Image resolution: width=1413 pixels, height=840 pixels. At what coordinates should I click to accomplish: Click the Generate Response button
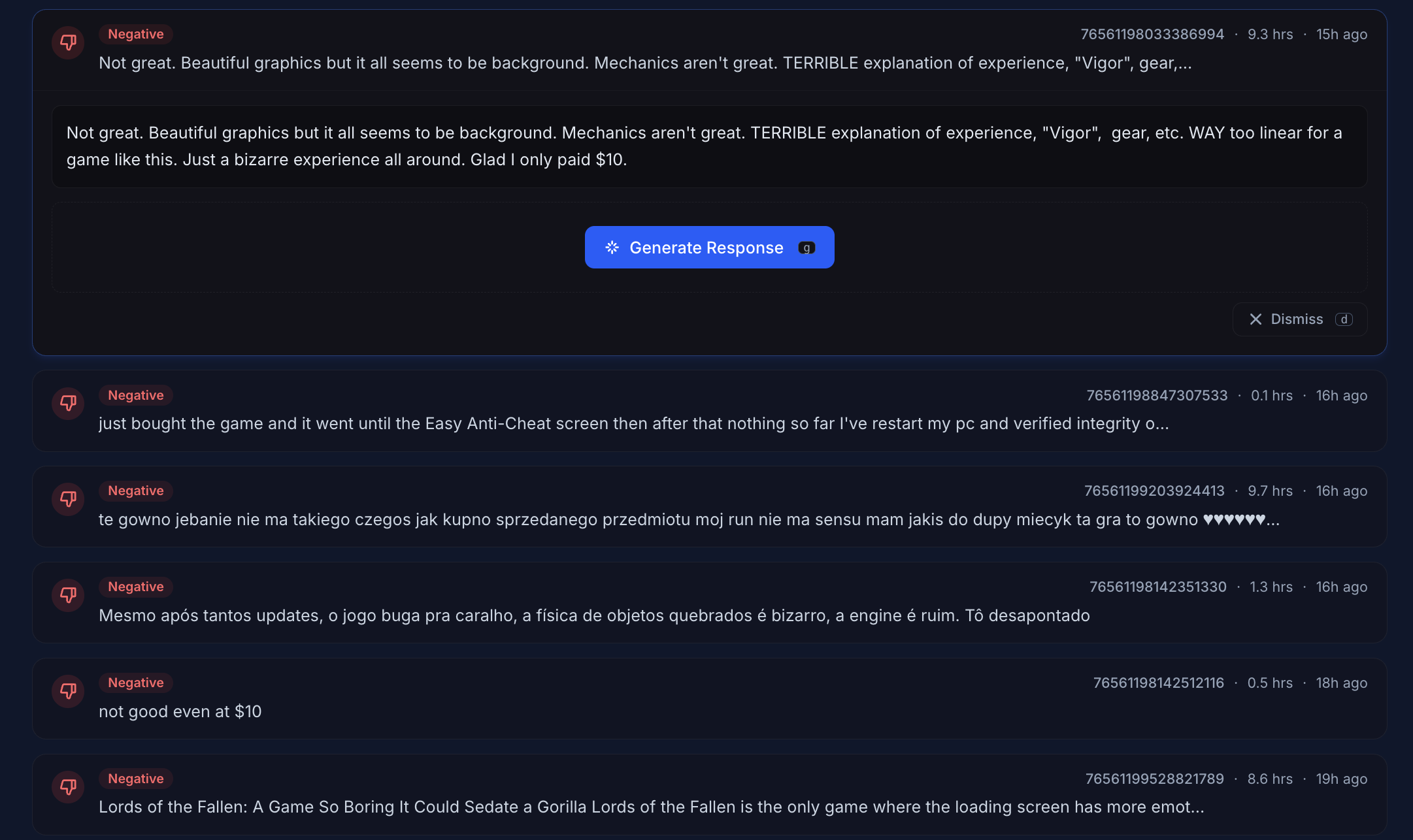[x=709, y=248]
